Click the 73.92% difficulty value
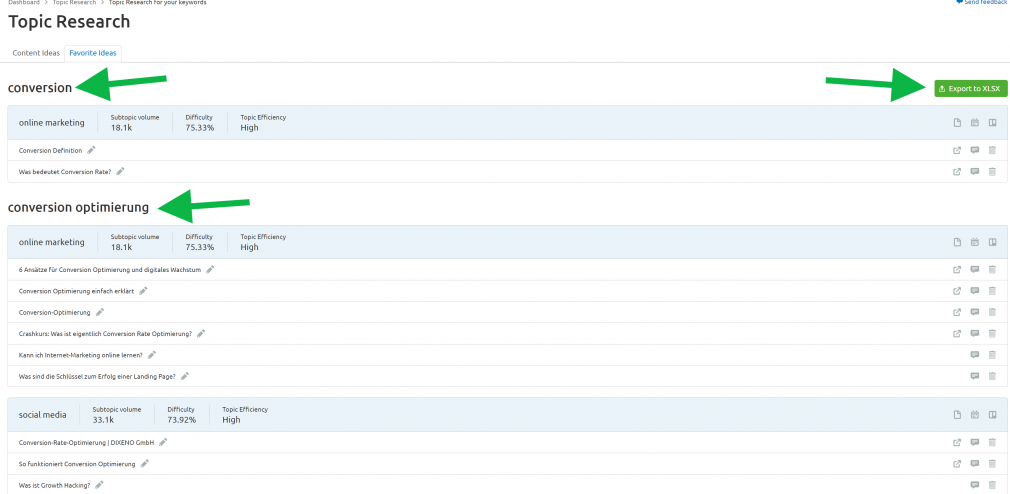The image size is (1010, 494). (182, 420)
